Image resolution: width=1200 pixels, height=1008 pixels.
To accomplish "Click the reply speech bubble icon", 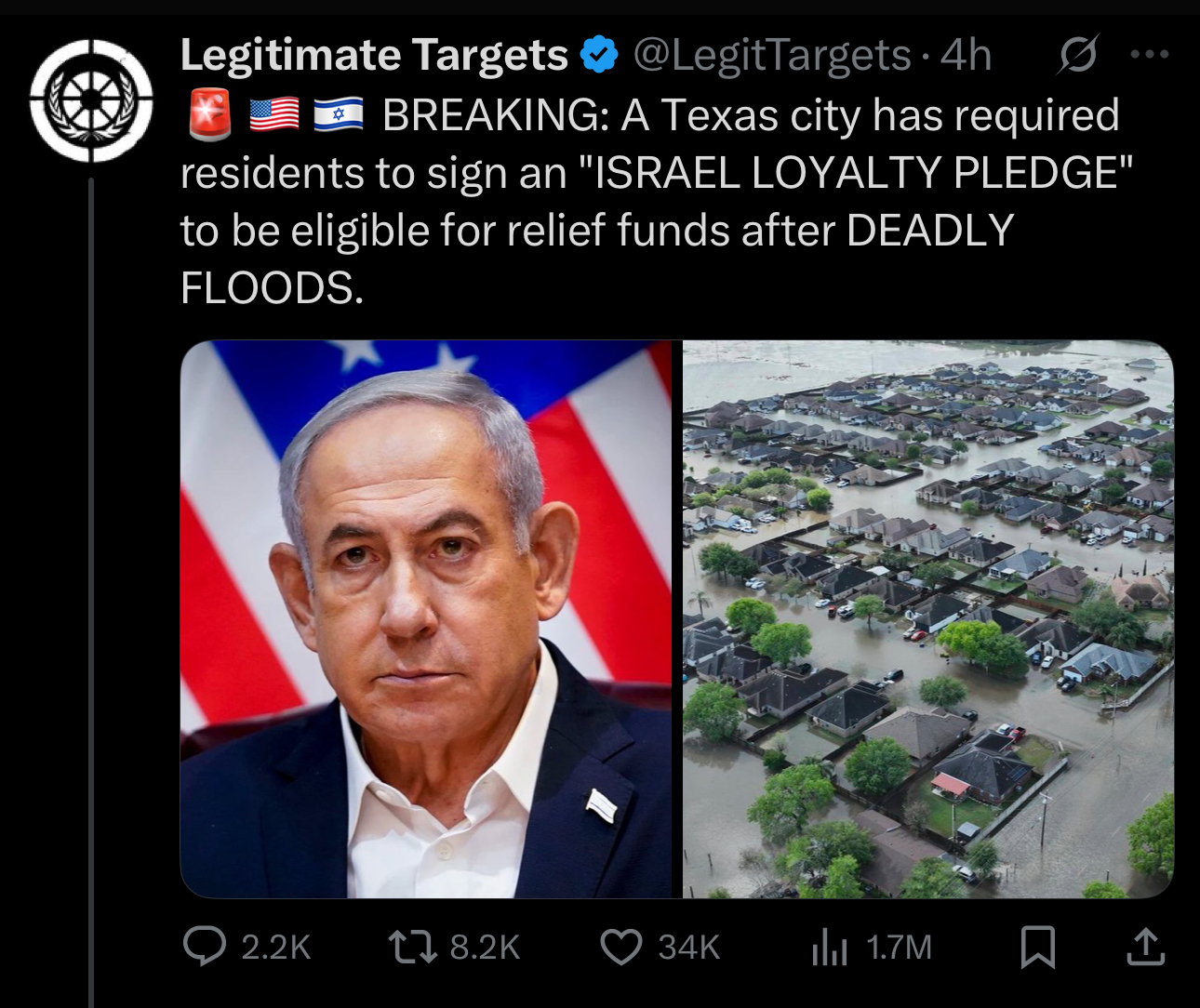I will (x=205, y=947).
